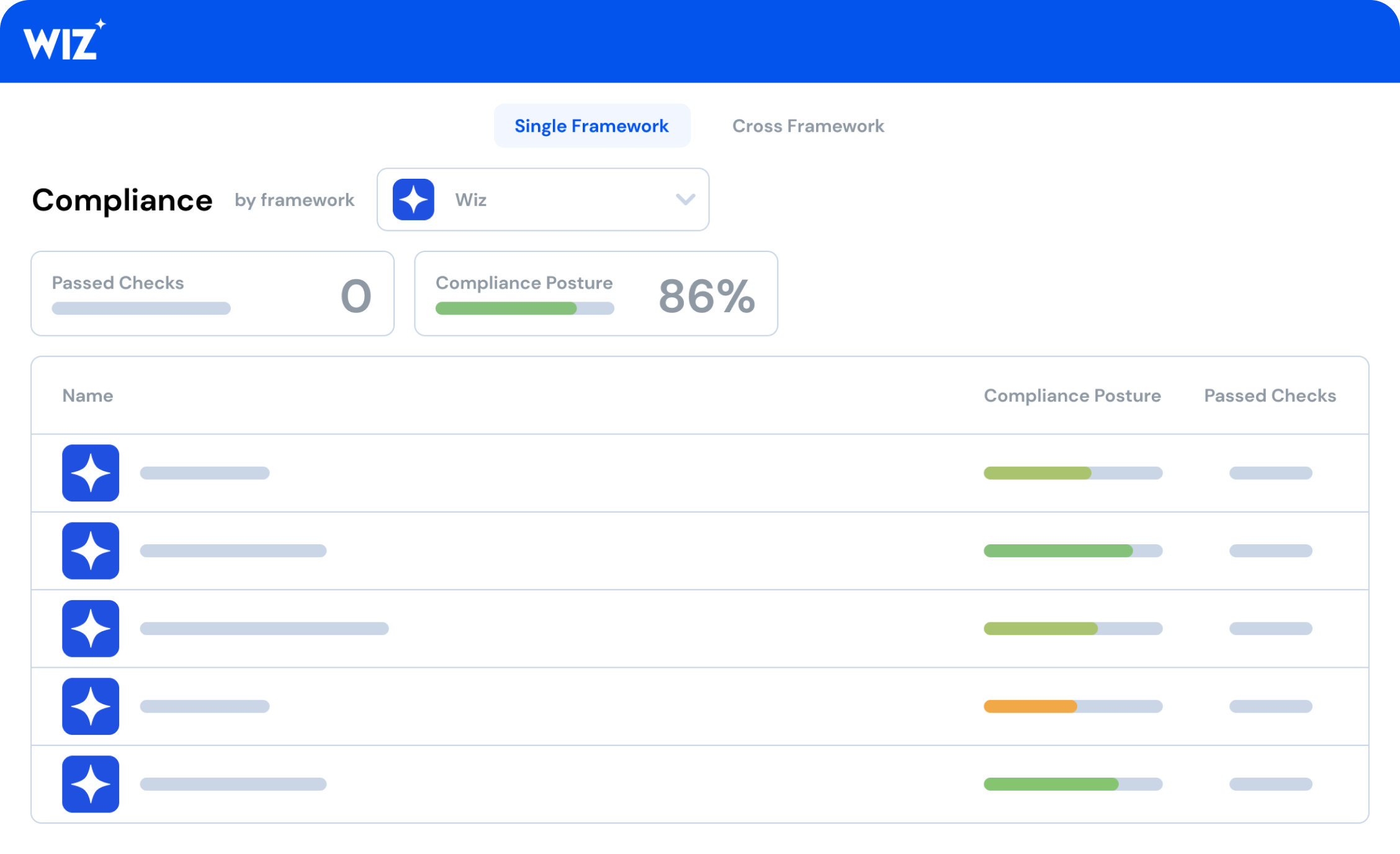Switch to the Single Framework tab

[591, 126]
